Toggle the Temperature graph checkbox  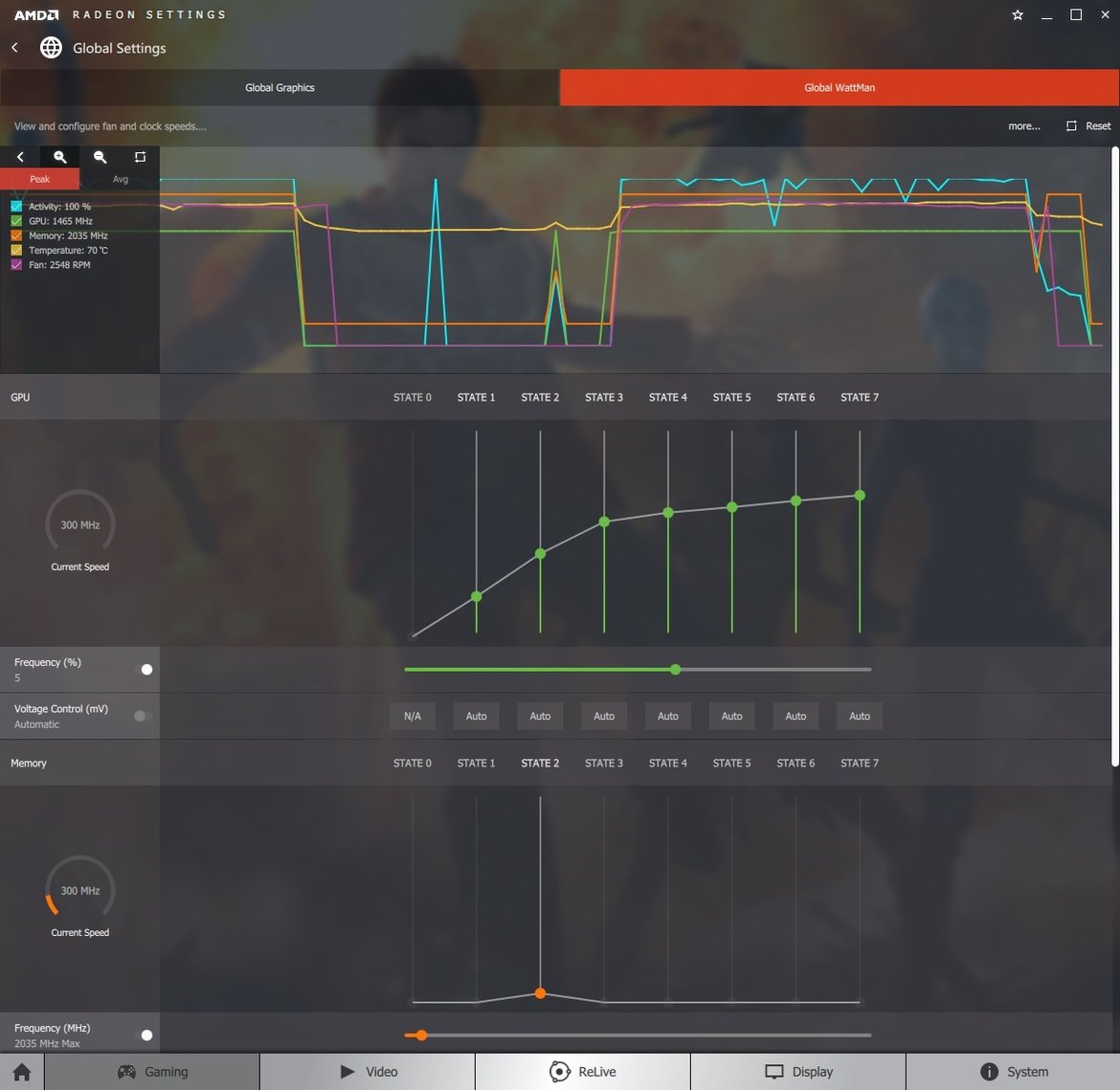16,250
